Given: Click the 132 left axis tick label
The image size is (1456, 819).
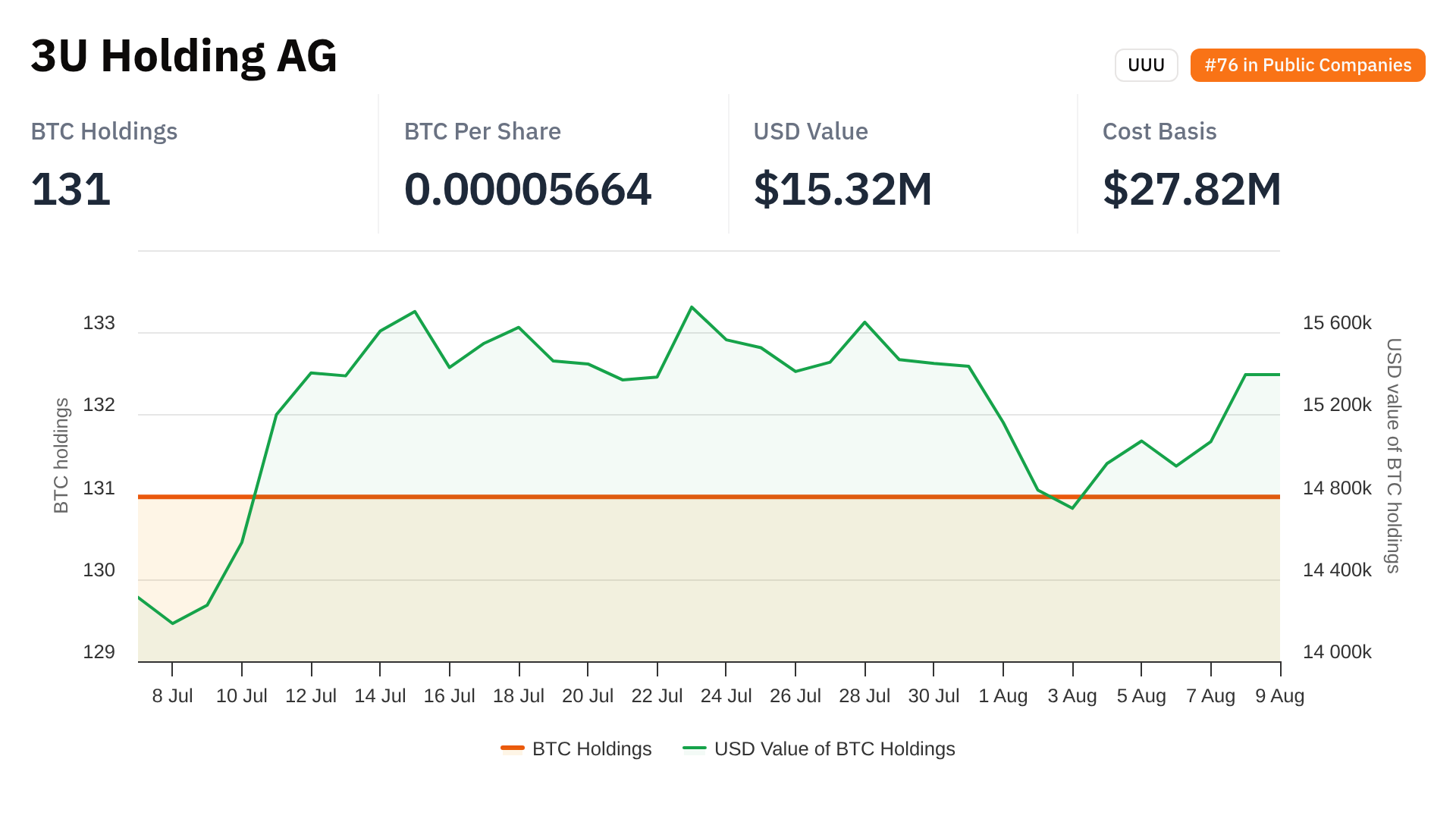Looking at the screenshot, I should click(99, 405).
